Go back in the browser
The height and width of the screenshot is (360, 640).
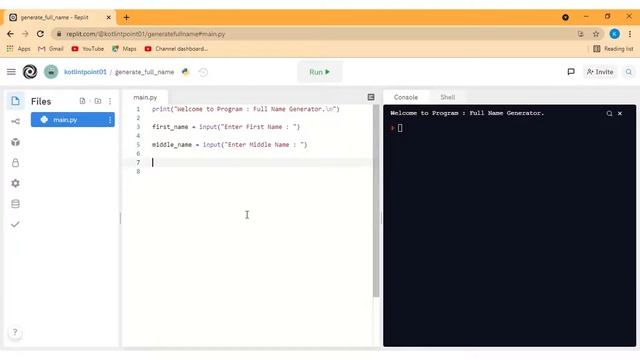click(11, 34)
